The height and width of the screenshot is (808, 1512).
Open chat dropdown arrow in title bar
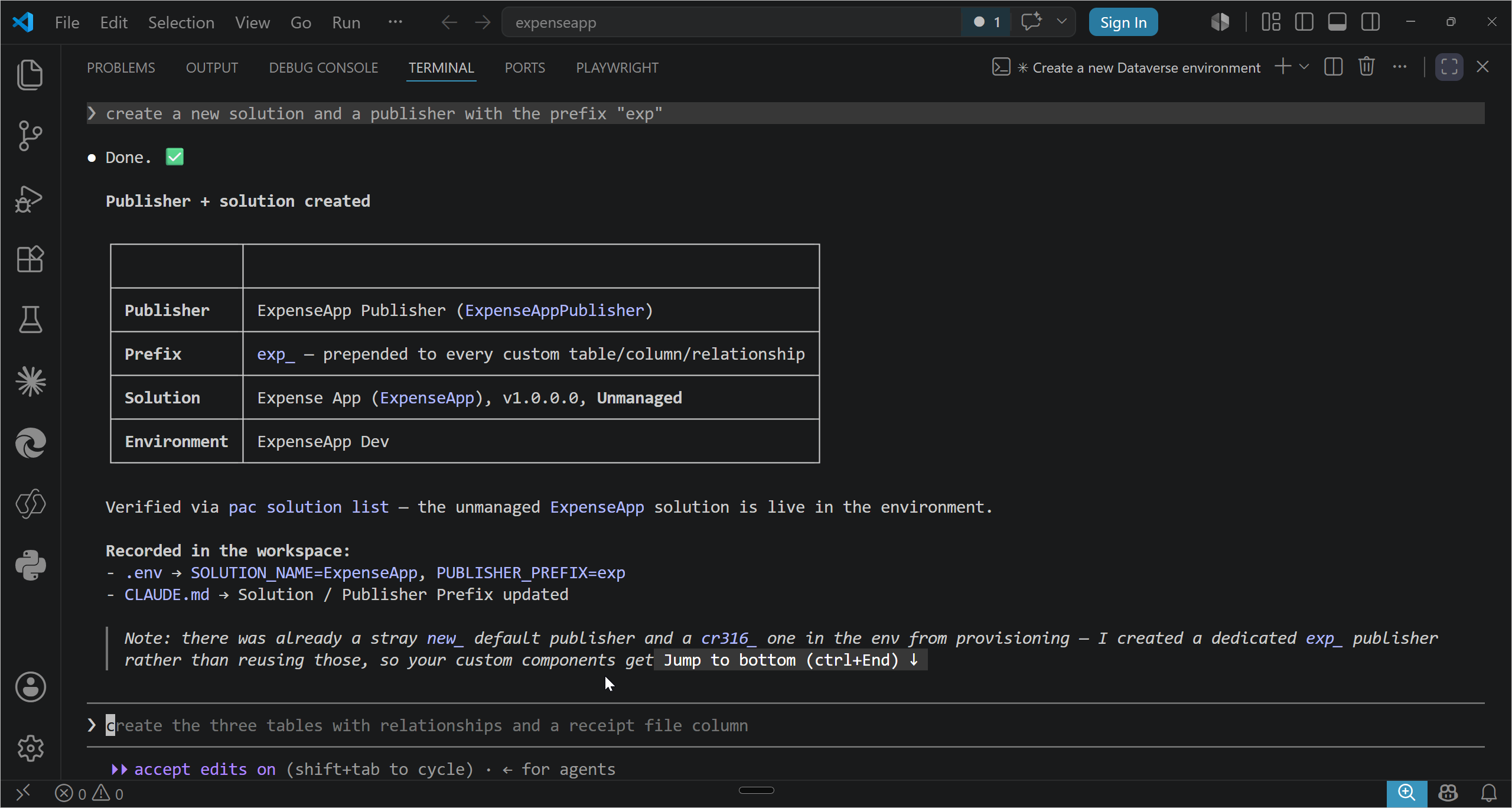pyautogui.click(x=1061, y=22)
